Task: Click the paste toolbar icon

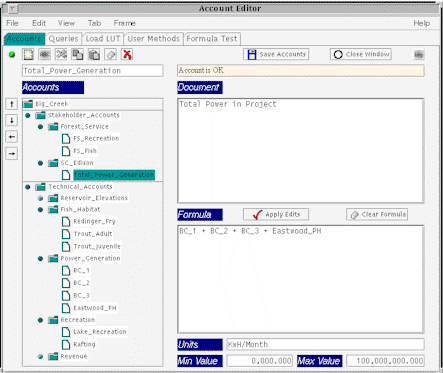Action: coord(94,54)
